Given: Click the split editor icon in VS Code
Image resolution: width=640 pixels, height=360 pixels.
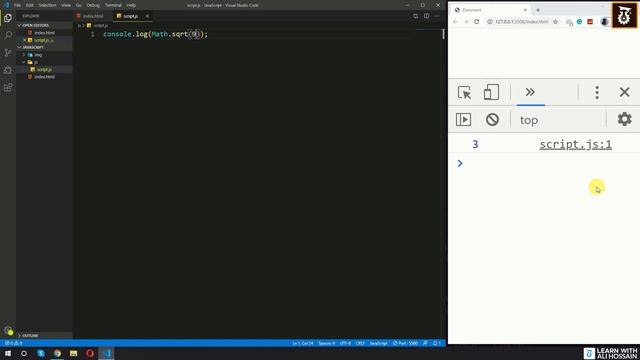Looking at the screenshot, I should pyautogui.click(x=426, y=16).
